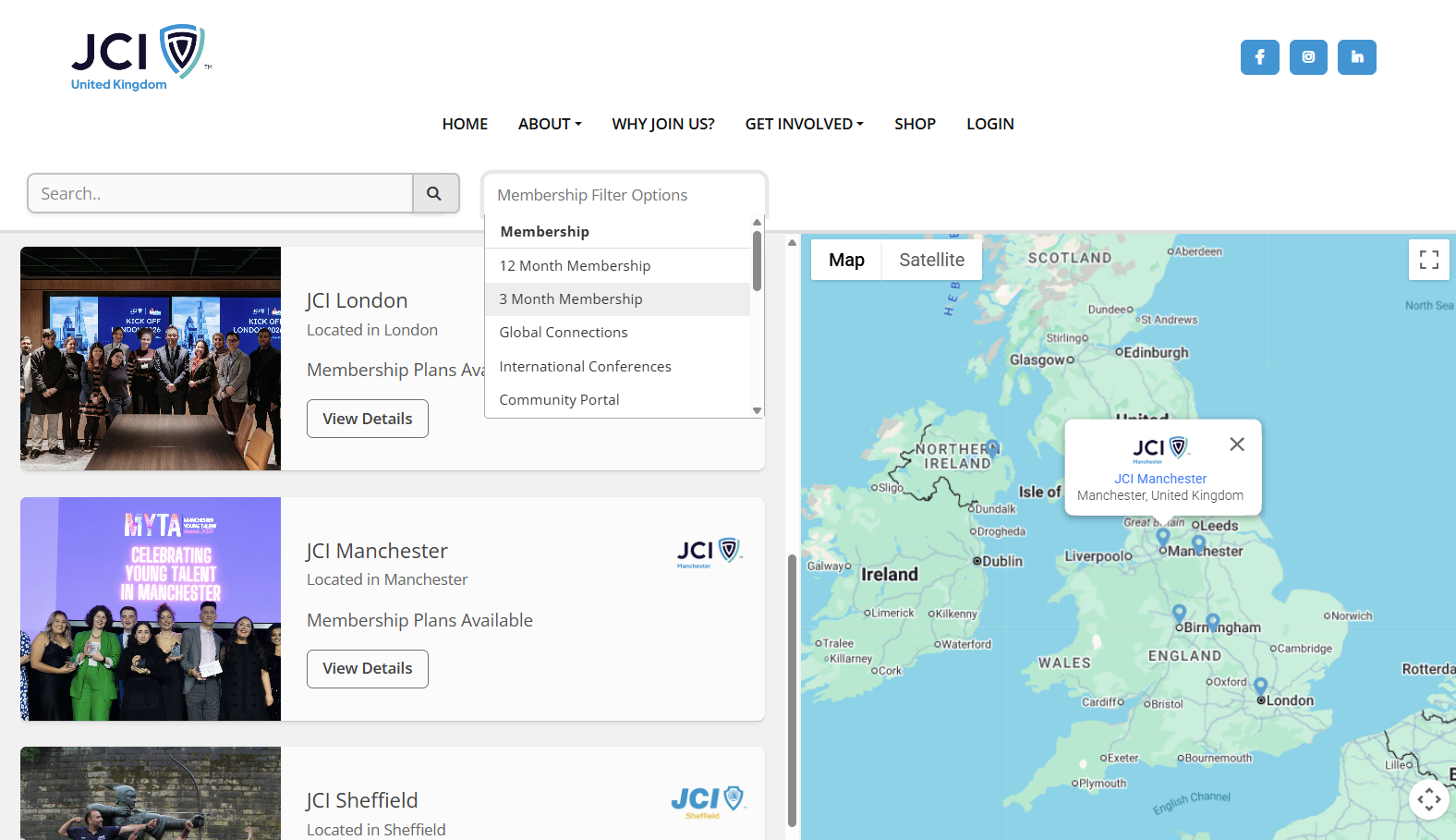The image size is (1456, 840).
Task: Click the search magnifier button
Action: (435, 193)
